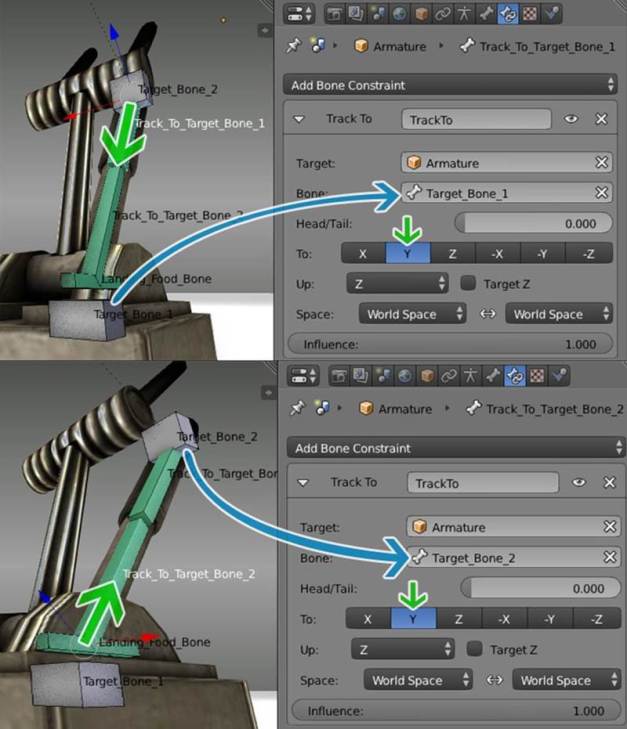The width and height of the screenshot is (627, 729).
Task: Open Up axis dropdown in Target_Bone_2 constraint
Action: tap(403, 649)
